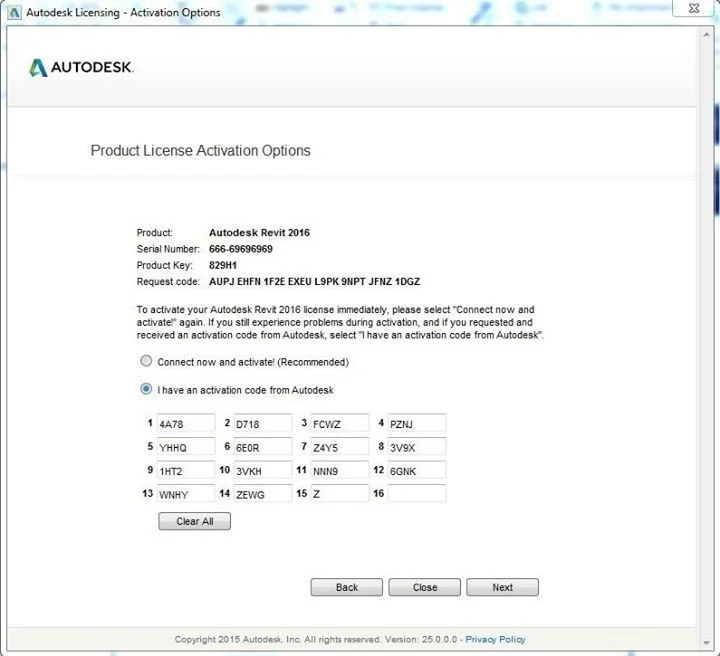Click activation code field 6 containing 6E0R
The height and width of the screenshot is (656, 720).
pos(263,447)
